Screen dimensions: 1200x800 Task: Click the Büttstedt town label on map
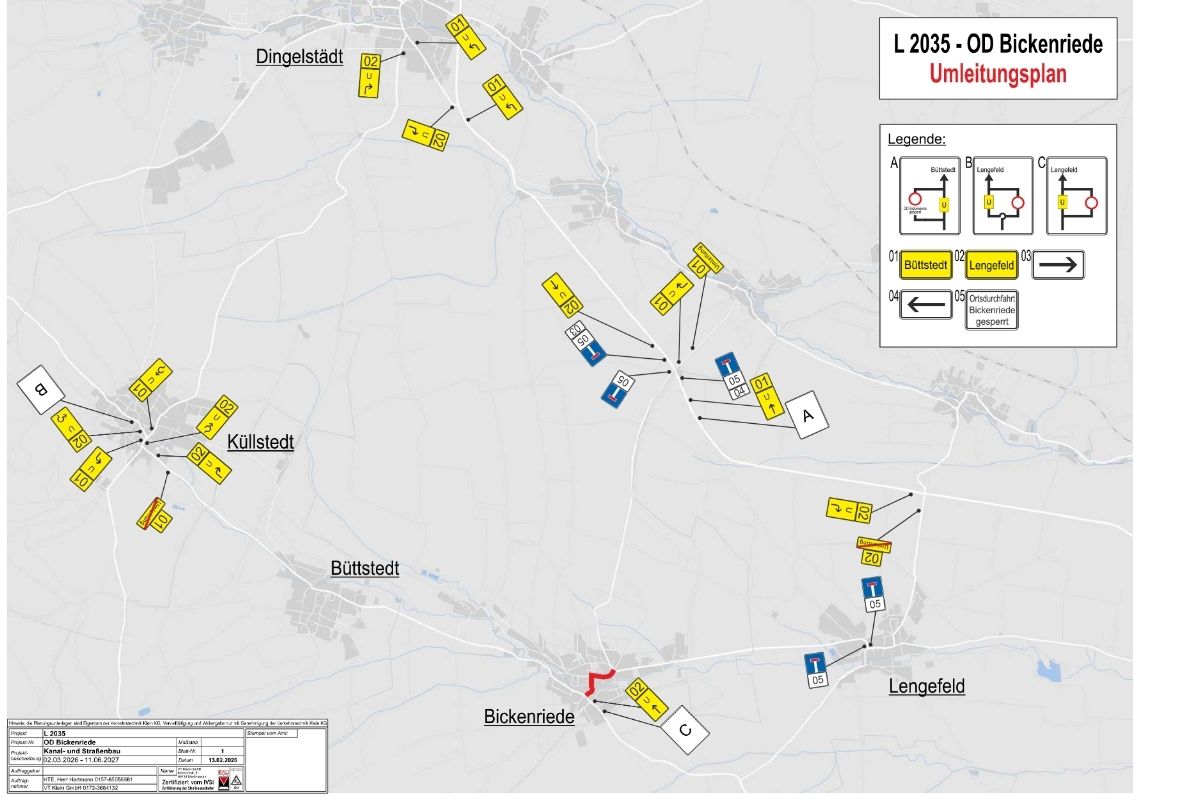pos(365,568)
